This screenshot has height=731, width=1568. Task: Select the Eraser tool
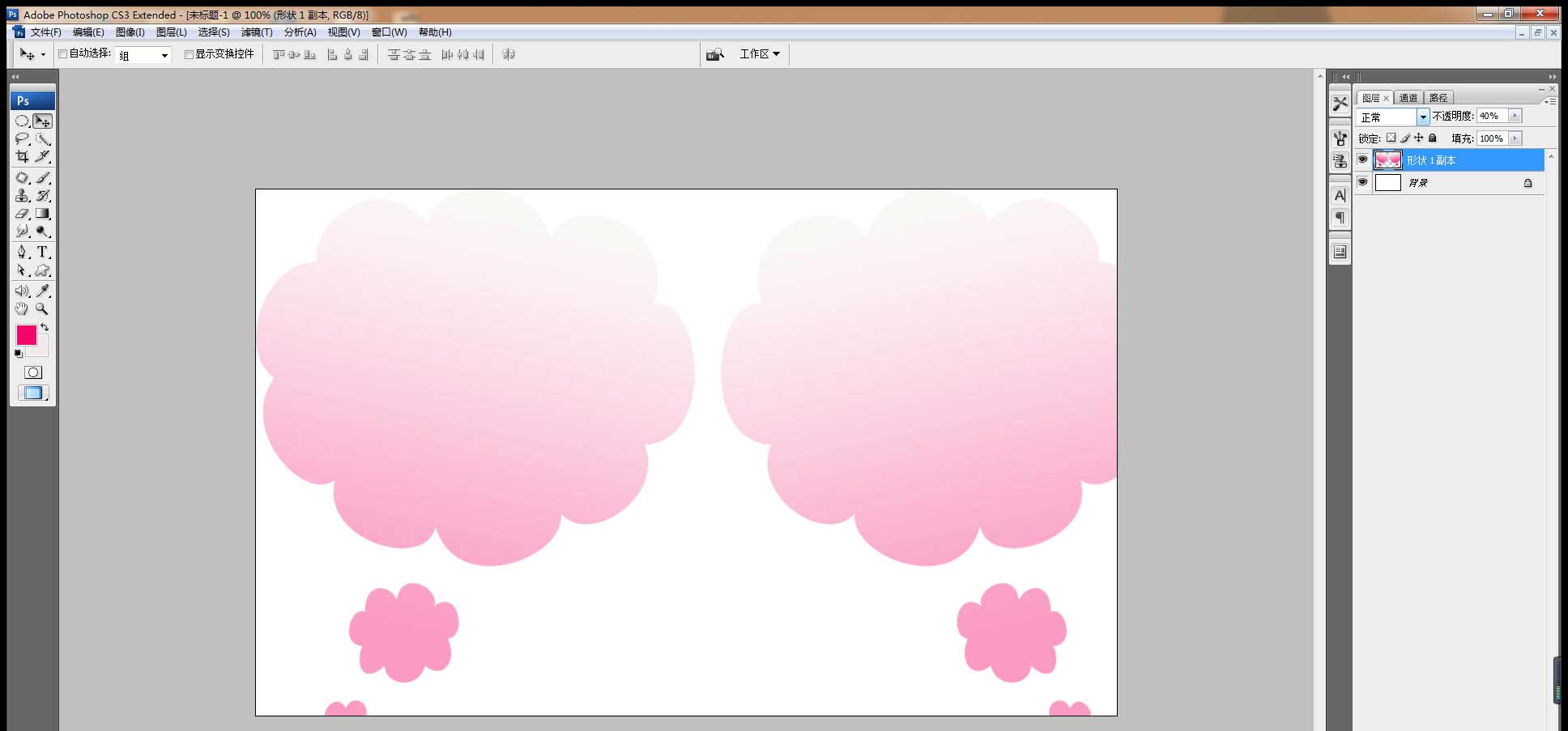[x=23, y=214]
